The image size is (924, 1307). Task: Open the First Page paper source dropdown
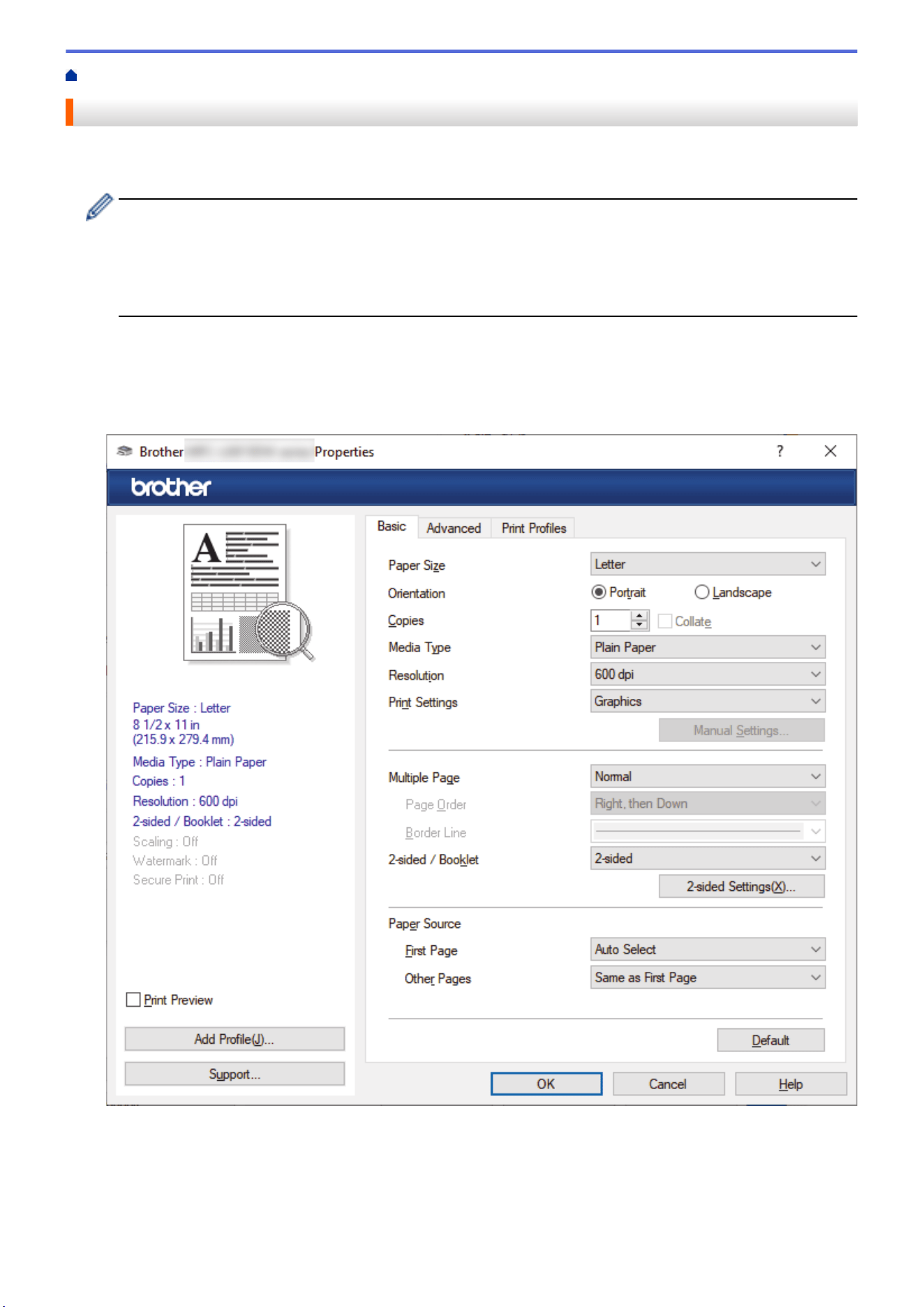click(708, 950)
